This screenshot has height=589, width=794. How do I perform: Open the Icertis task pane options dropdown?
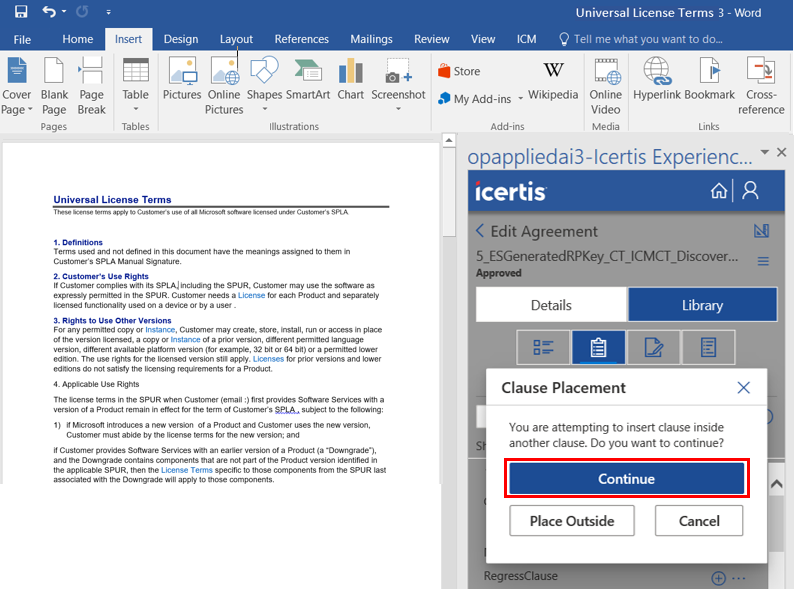(765, 152)
